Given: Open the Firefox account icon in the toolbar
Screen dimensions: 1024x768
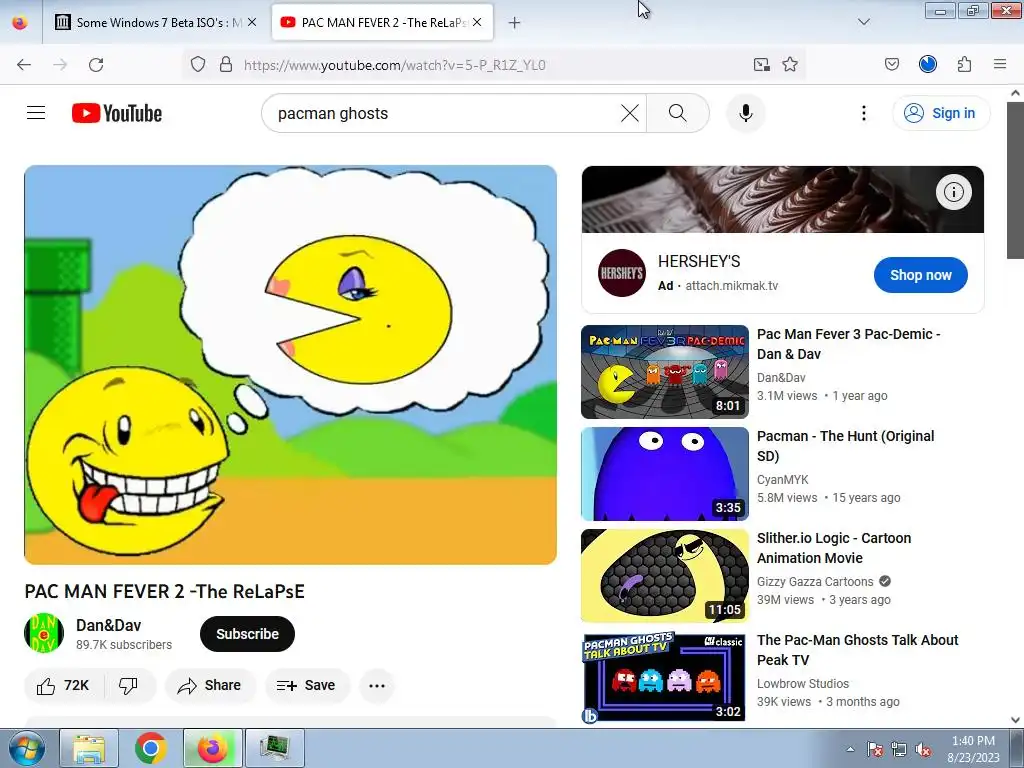Looking at the screenshot, I should [x=928, y=64].
